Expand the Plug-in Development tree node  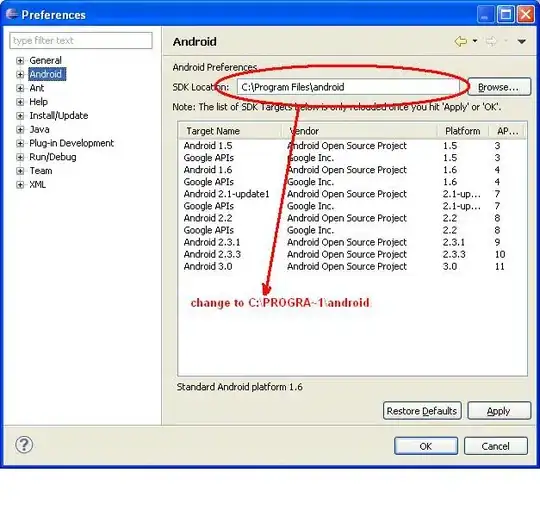click(x=20, y=143)
